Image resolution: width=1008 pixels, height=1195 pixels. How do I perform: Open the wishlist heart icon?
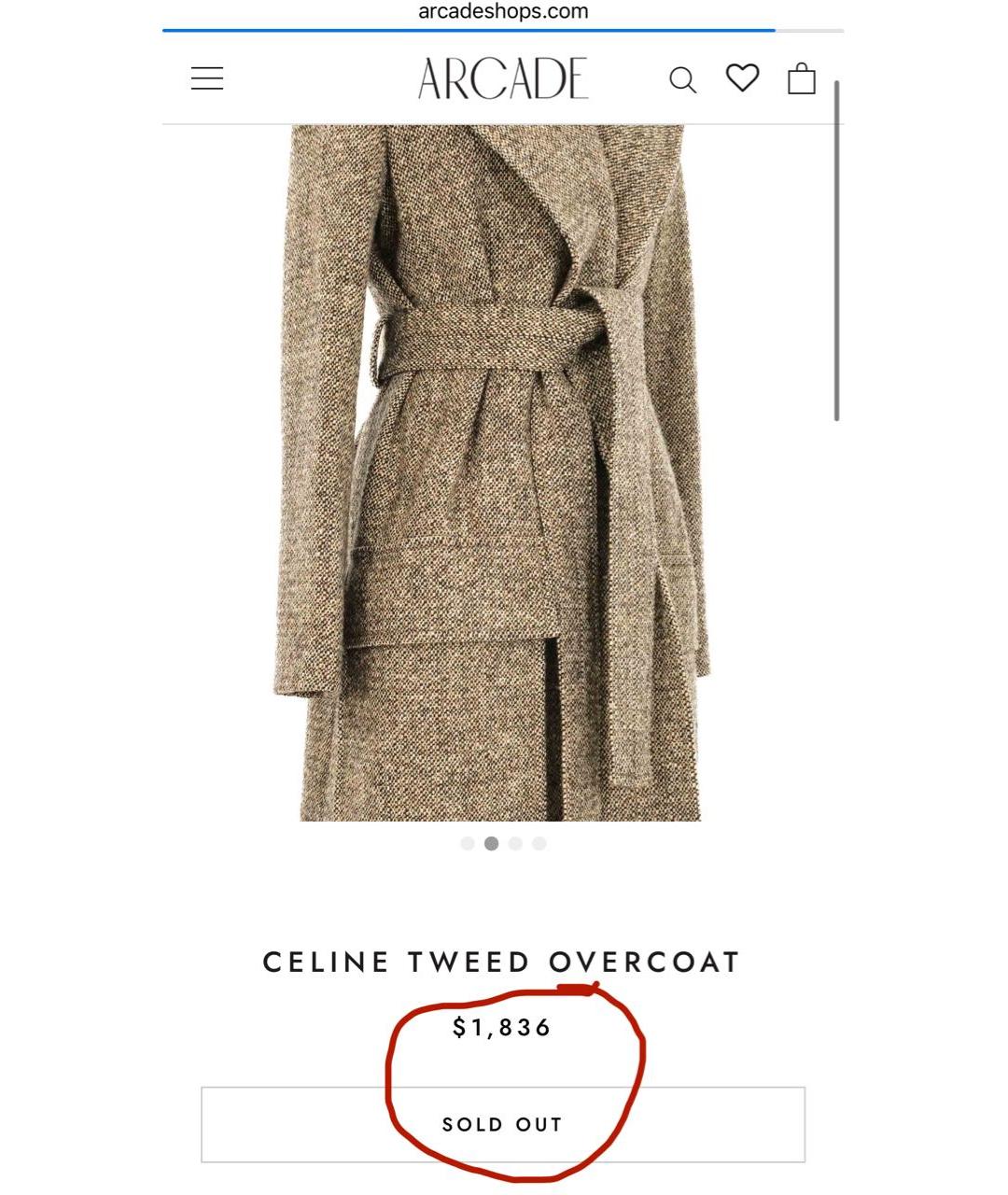click(743, 77)
